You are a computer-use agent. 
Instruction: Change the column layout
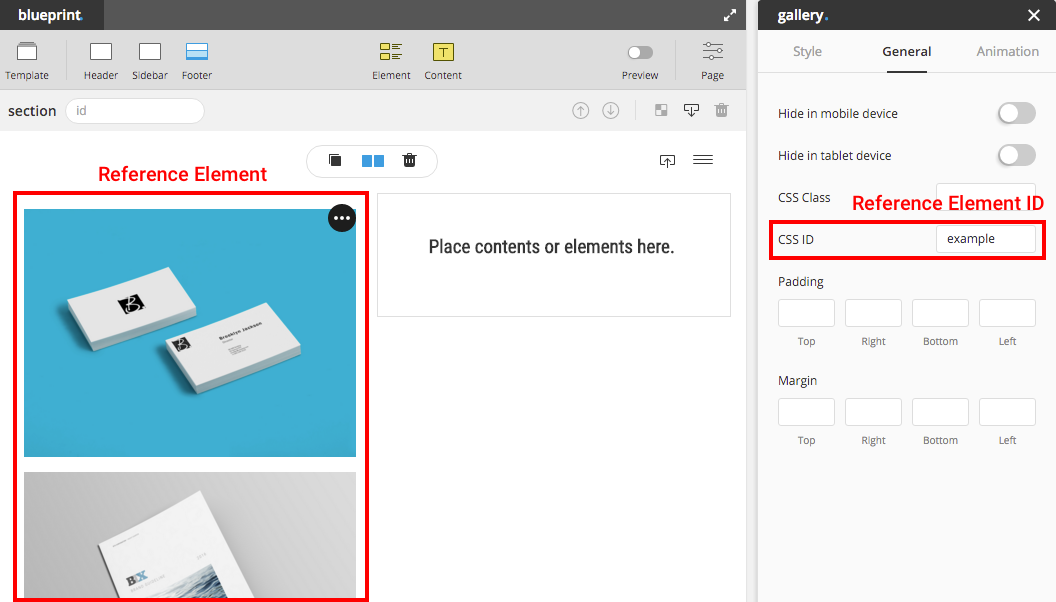point(372,161)
